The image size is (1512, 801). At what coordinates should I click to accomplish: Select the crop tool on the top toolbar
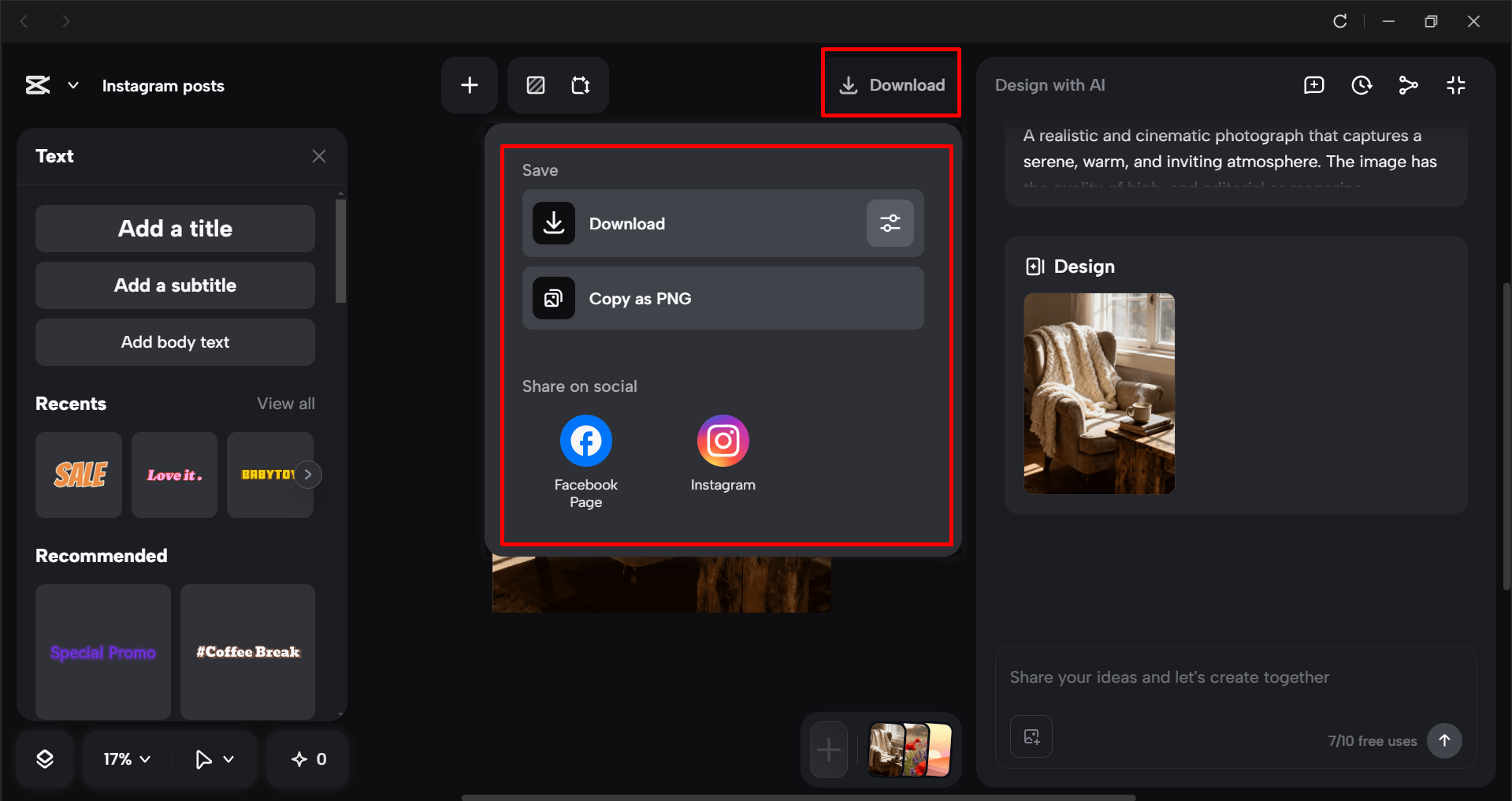[x=581, y=84]
